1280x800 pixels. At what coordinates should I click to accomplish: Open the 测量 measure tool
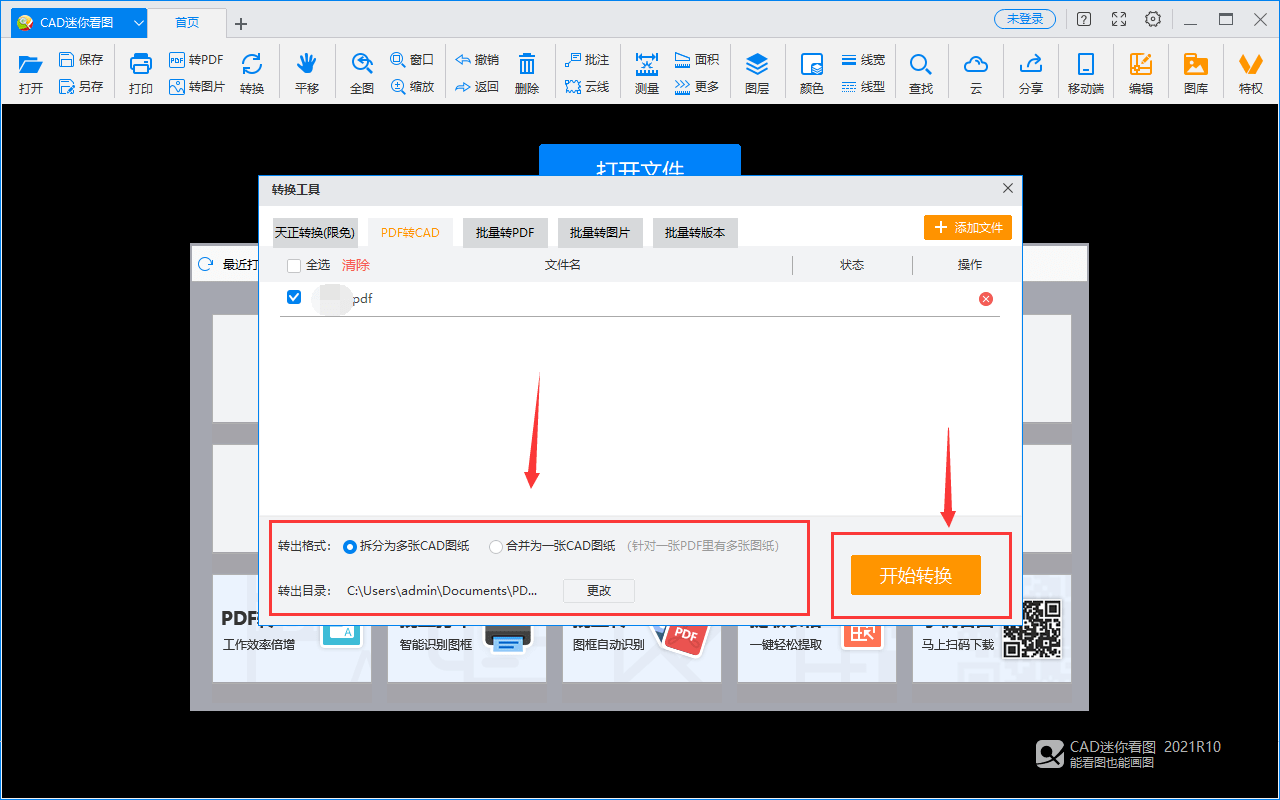click(x=647, y=73)
